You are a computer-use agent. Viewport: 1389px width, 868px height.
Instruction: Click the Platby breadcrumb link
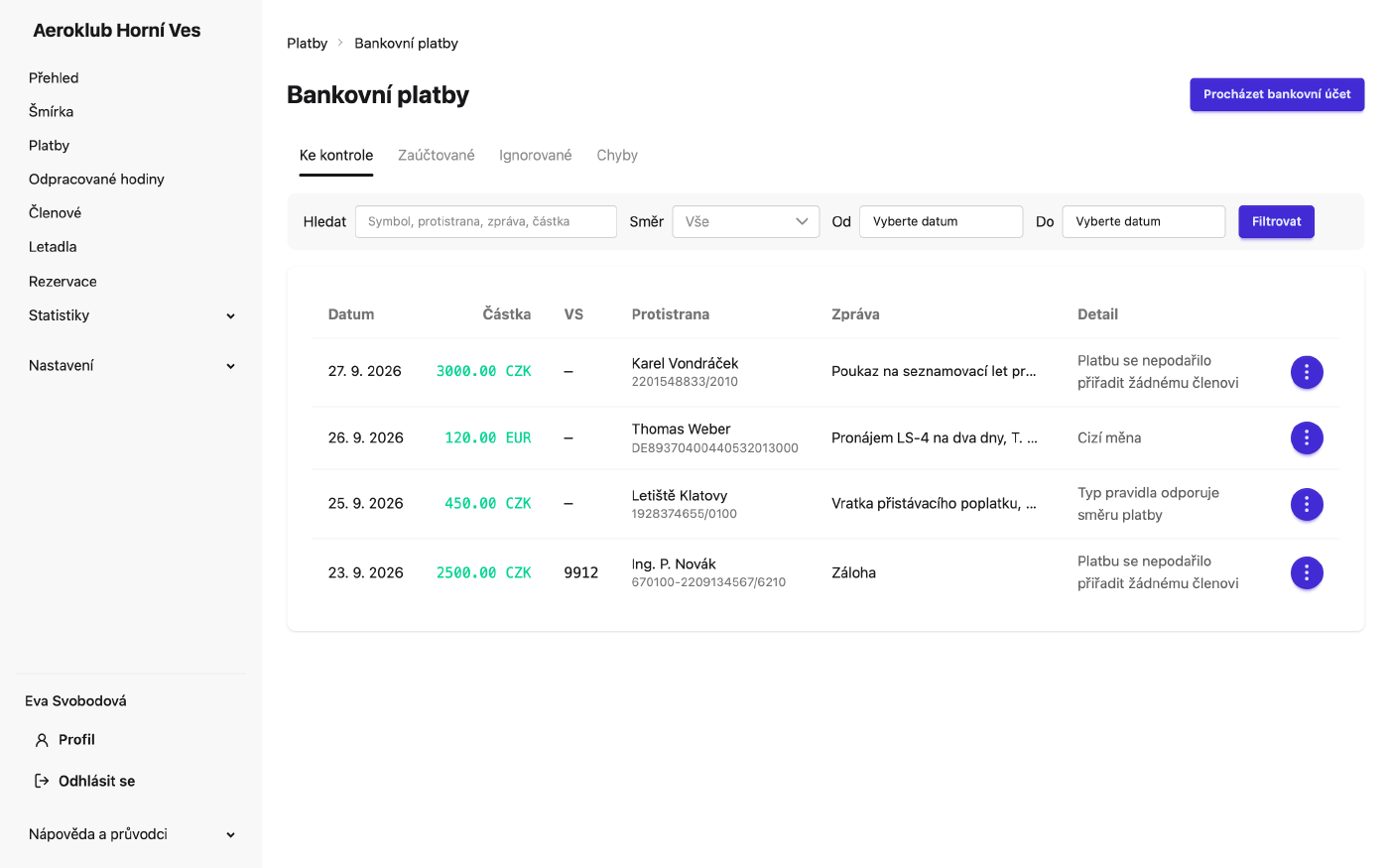[307, 43]
